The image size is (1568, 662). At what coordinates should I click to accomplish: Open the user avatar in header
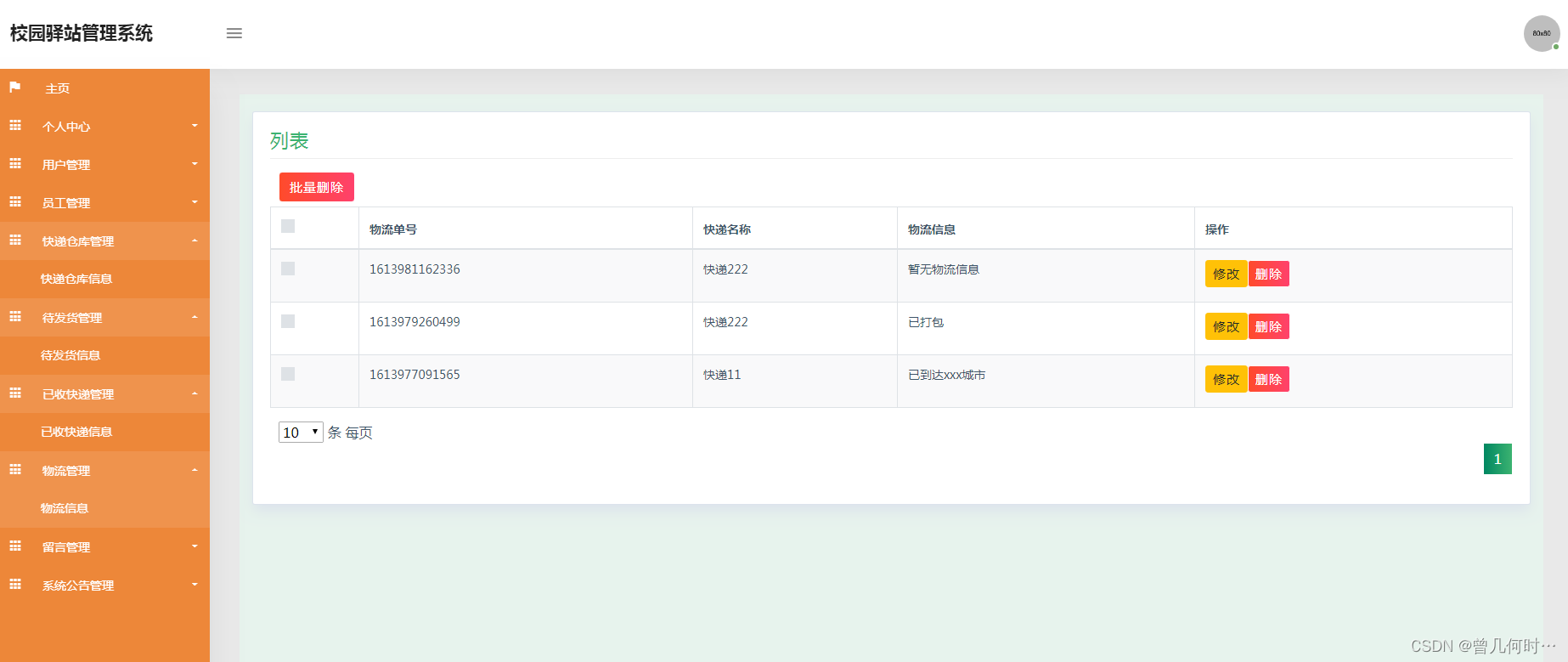pyautogui.click(x=1541, y=34)
